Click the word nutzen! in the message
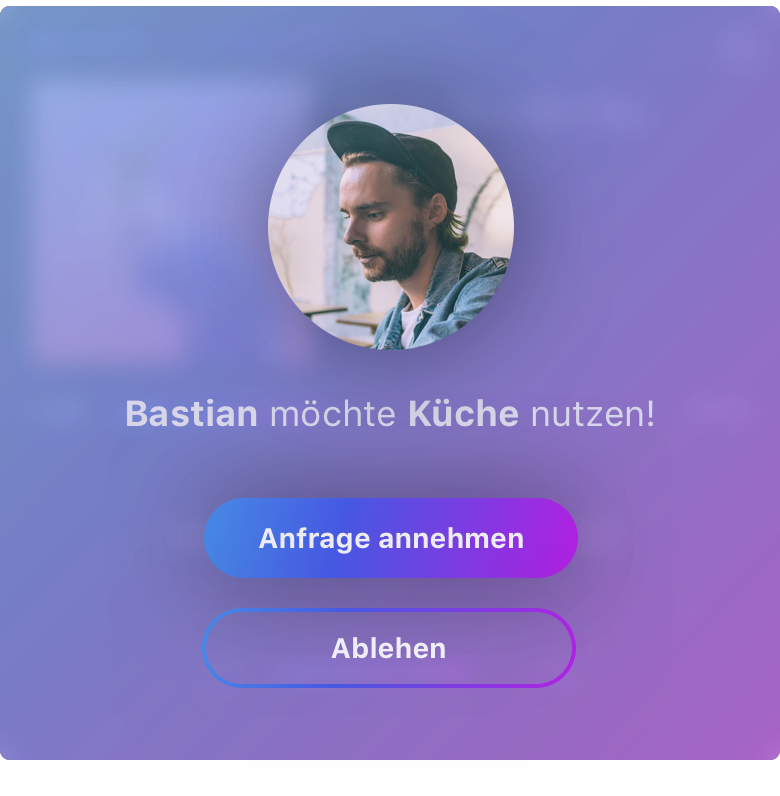This screenshot has height=796, width=780. 593,414
